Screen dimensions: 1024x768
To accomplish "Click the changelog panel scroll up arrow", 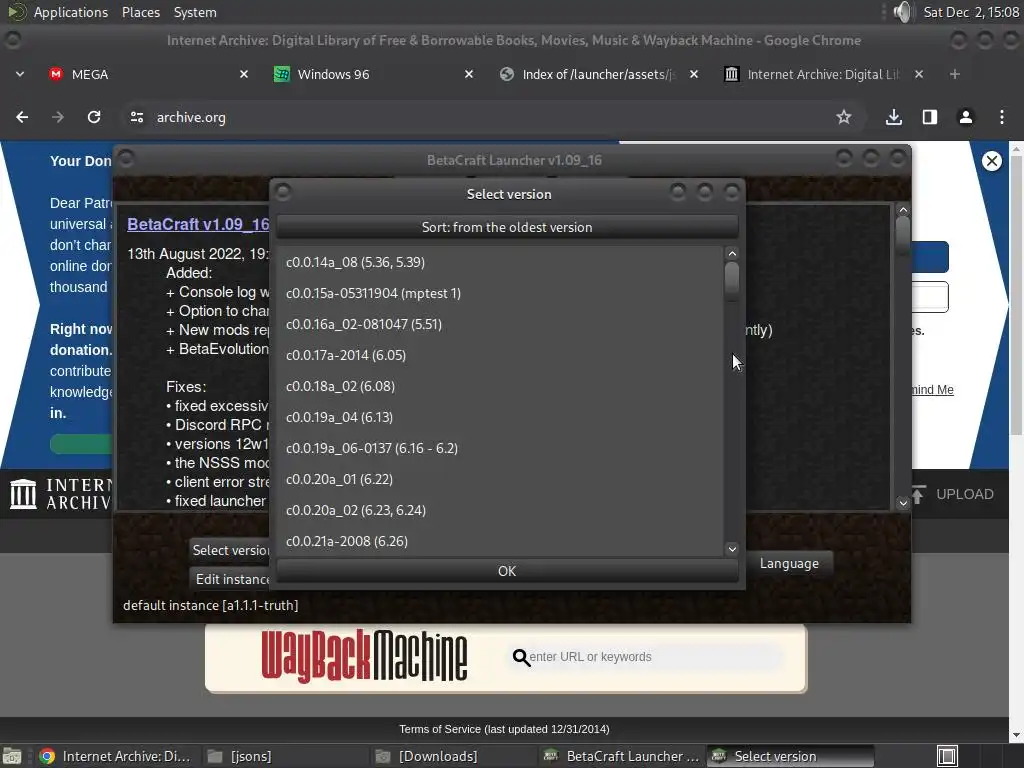I will coord(903,210).
